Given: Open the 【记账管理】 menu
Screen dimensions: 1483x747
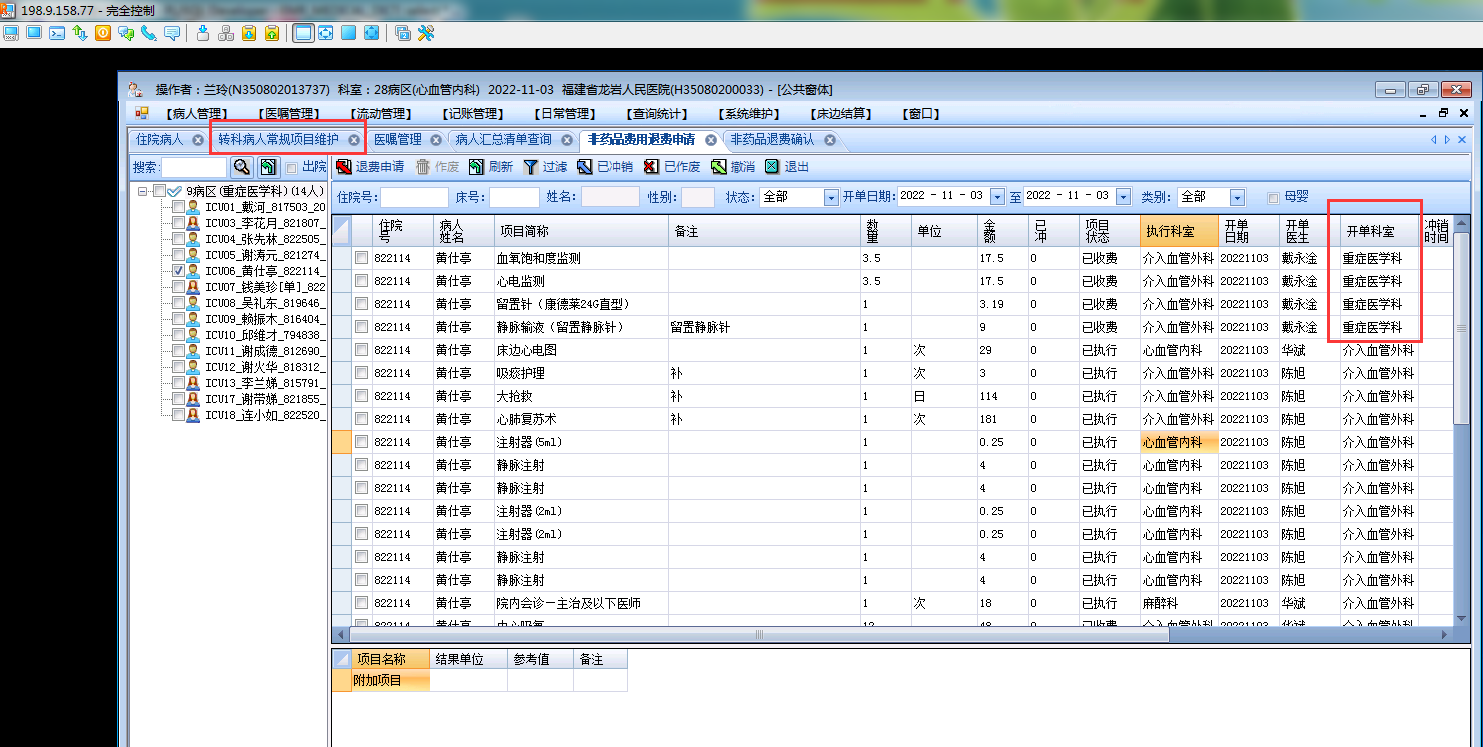Looking at the screenshot, I should (x=473, y=114).
